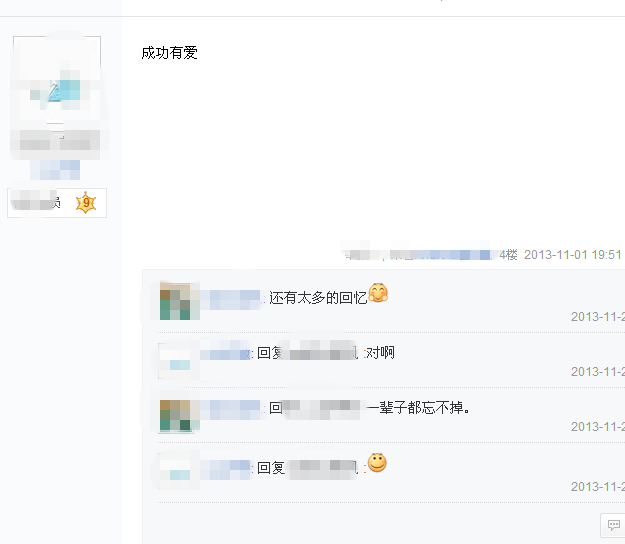625x544 pixels.
Task: Click the avatar beside the 对啊 reply
Action: pyautogui.click(x=175, y=360)
